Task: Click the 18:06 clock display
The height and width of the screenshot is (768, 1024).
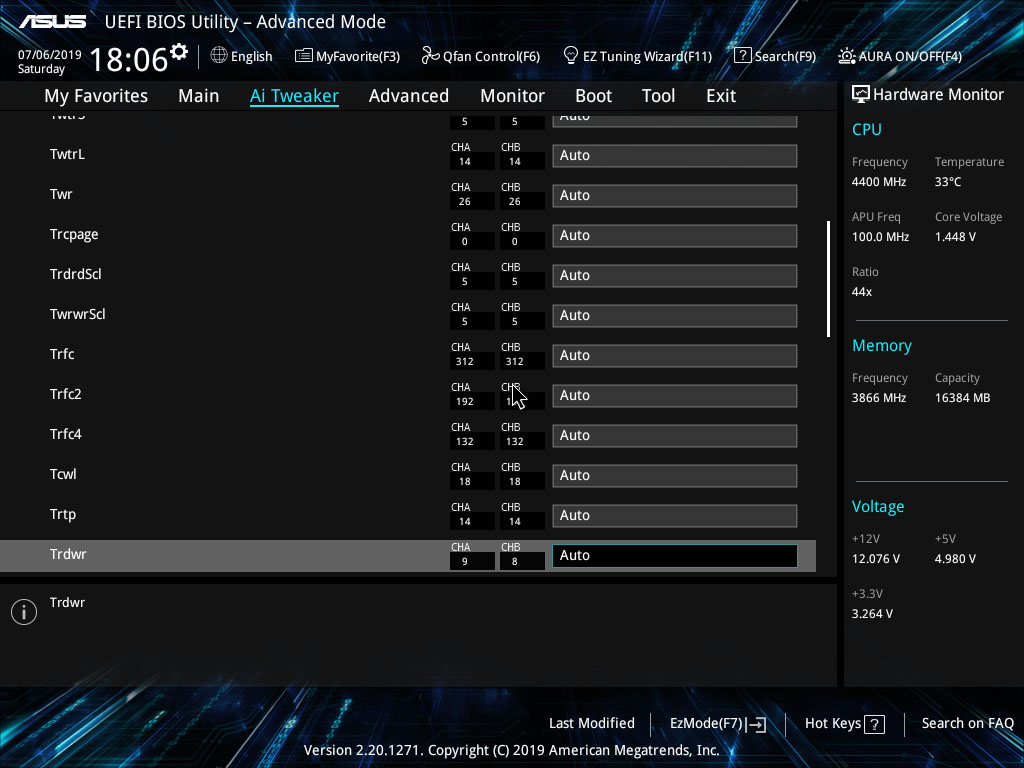Action: click(x=129, y=59)
